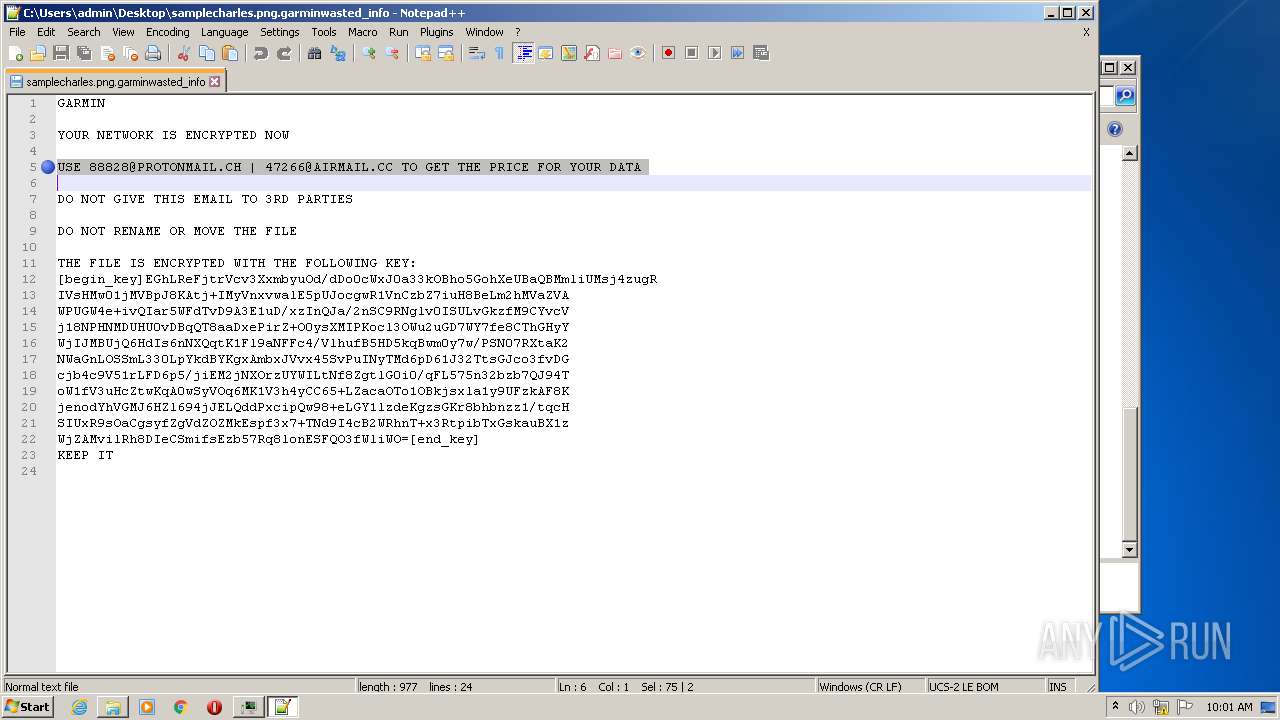Click background window scrollbar down arrow

(1129, 549)
